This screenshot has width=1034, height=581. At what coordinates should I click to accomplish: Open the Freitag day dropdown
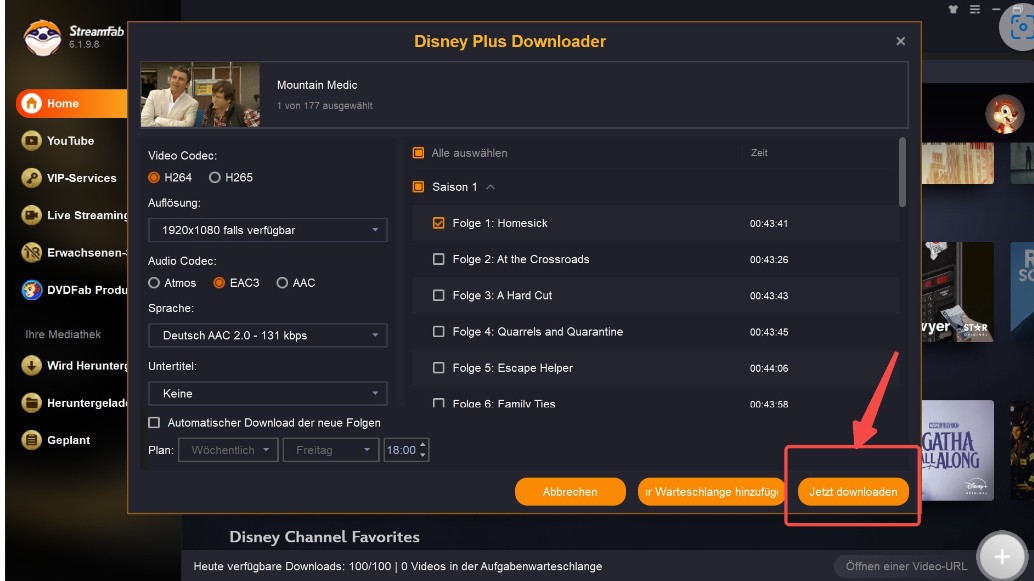point(331,450)
